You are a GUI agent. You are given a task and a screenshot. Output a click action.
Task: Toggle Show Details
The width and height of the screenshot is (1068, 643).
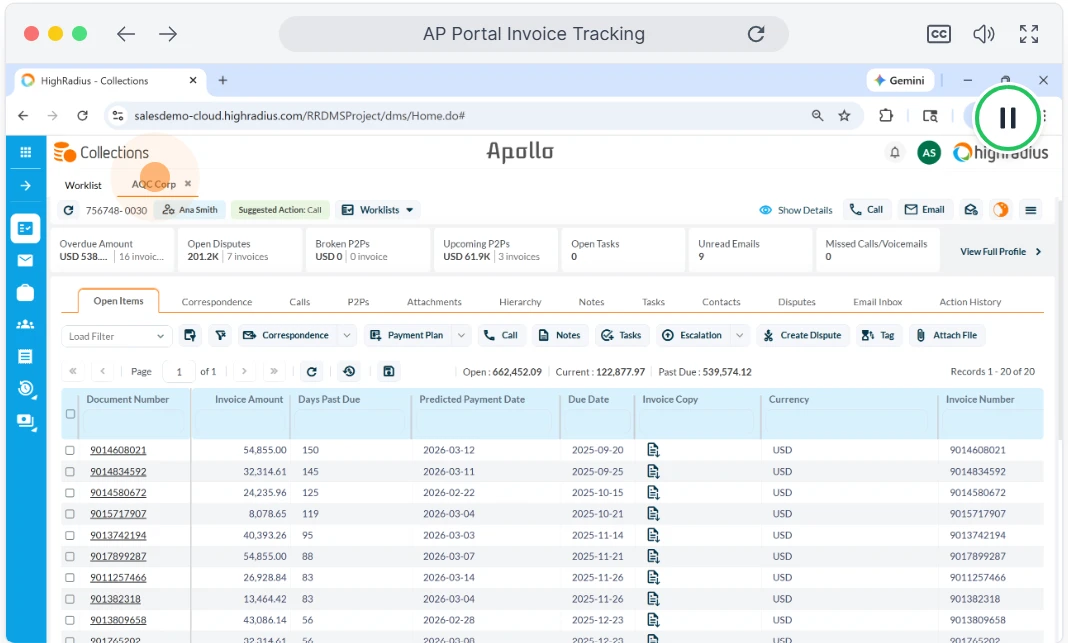coord(796,210)
